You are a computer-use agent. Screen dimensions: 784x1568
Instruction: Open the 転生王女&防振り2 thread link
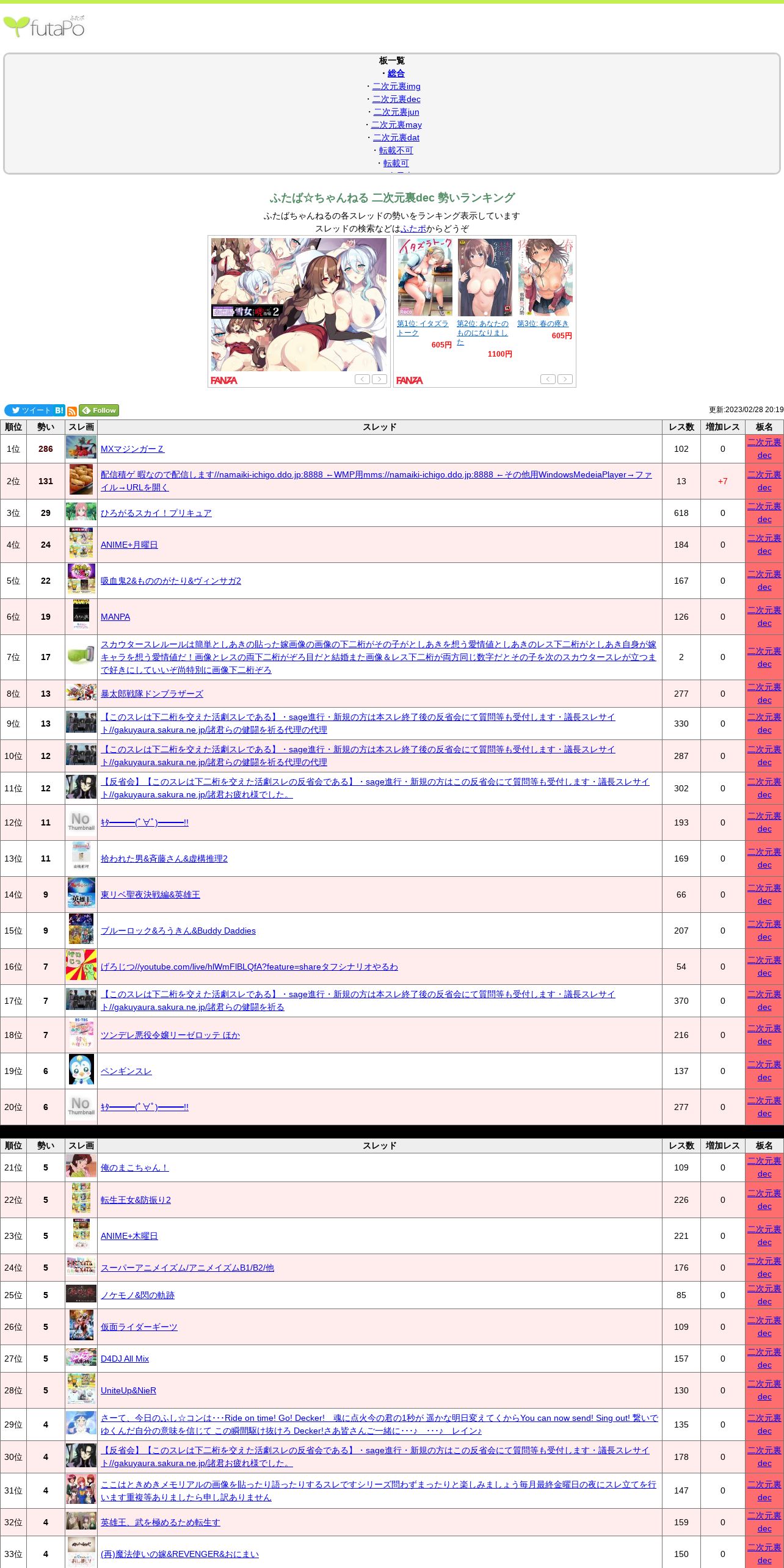(x=136, y=1200)
